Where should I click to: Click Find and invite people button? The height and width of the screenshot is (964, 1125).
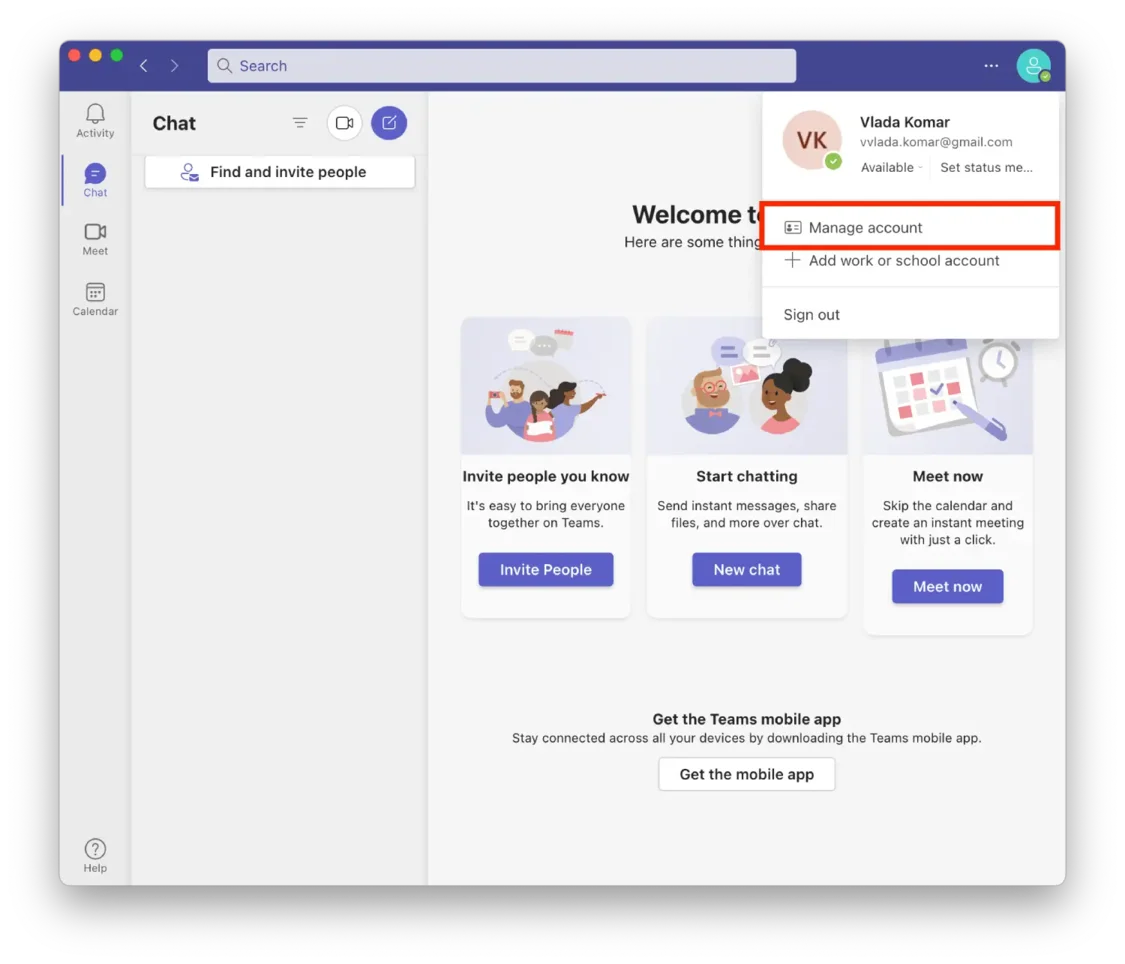280,172
